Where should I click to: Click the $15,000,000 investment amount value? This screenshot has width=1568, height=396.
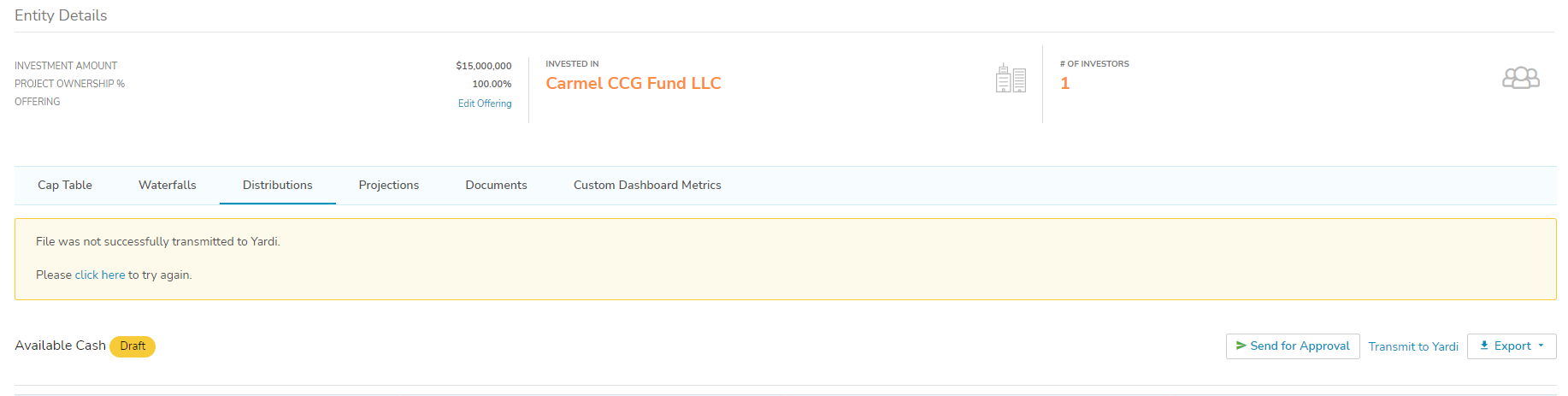(484, 66)
